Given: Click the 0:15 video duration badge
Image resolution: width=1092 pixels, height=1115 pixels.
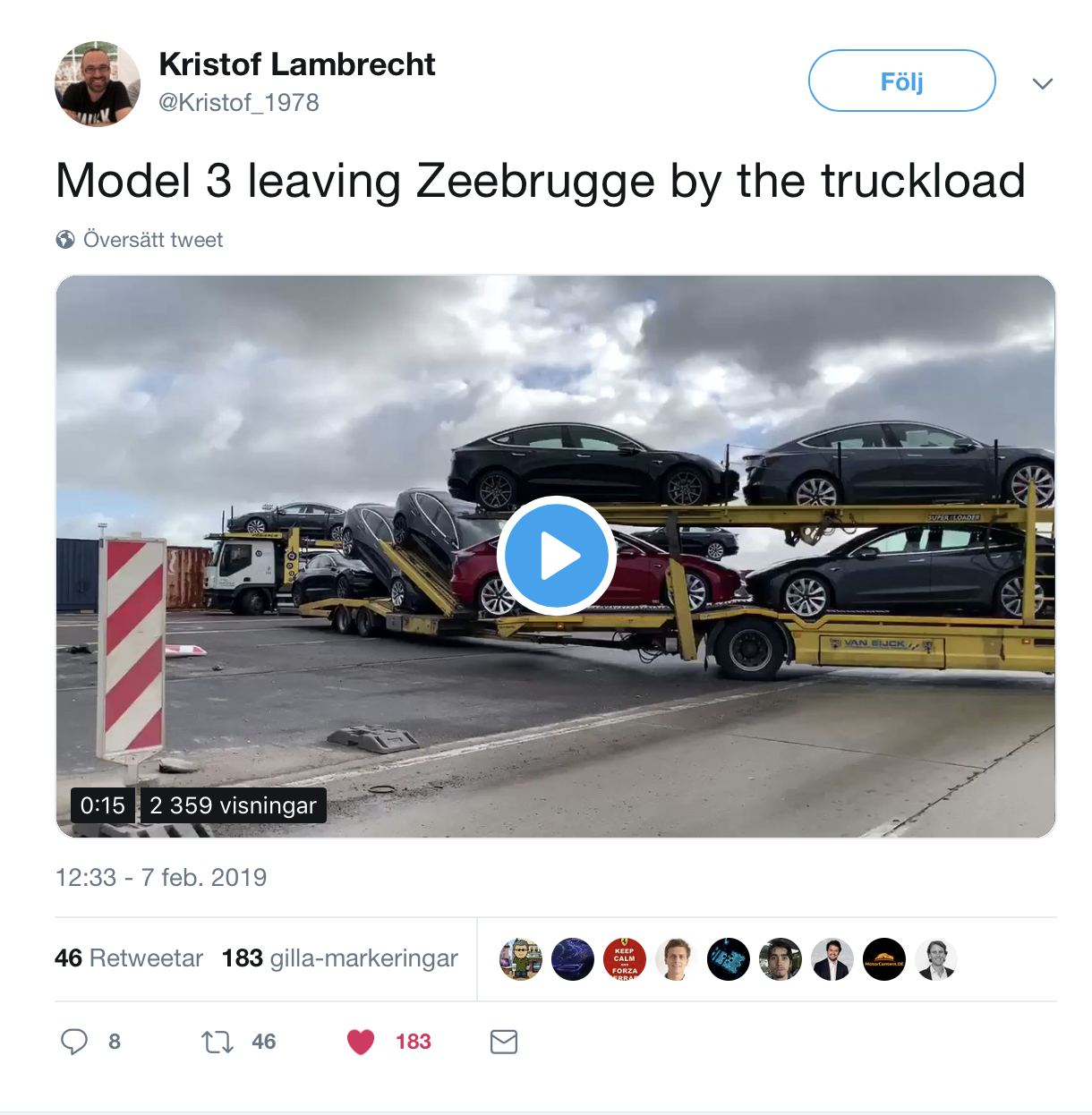Looking at the screenshot, I should coord(103,805).
